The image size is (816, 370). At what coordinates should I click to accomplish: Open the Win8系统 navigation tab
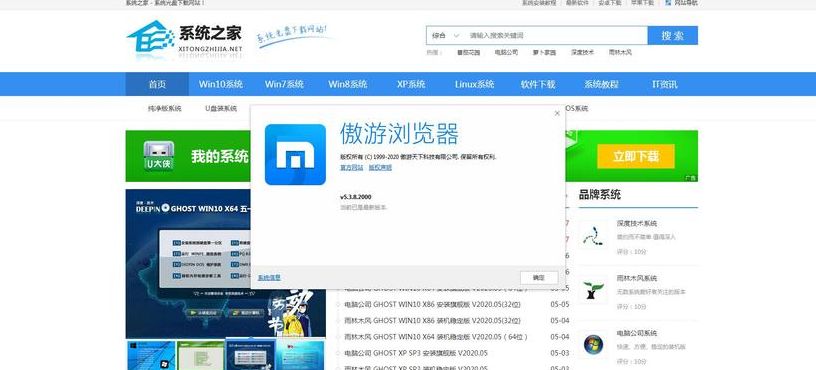pyautogui.click(x=348, y=84)
